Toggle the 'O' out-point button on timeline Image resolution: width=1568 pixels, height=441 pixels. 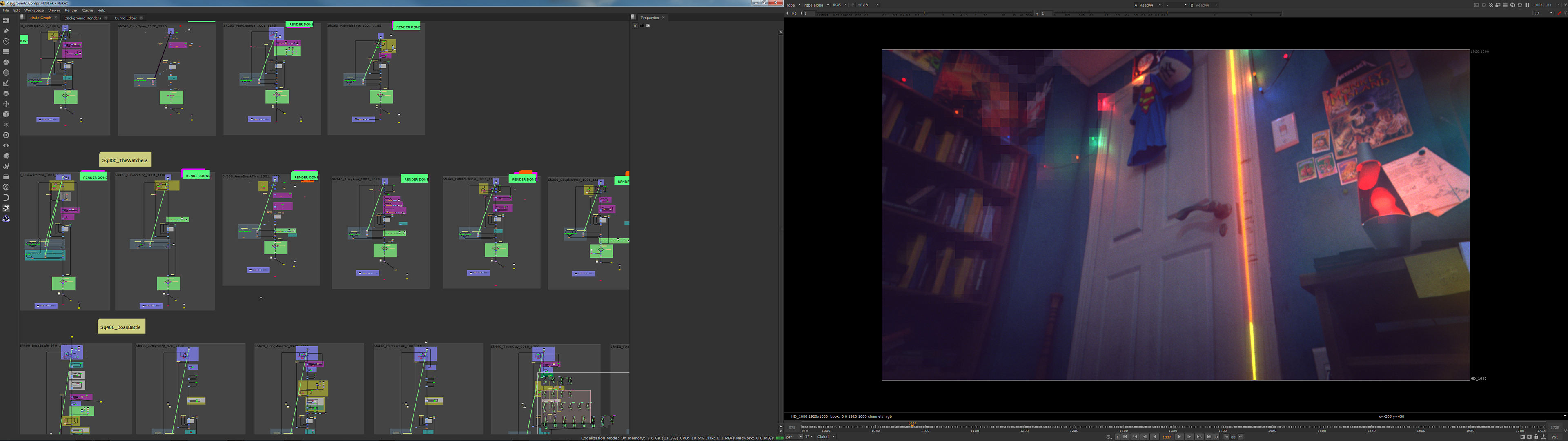point(1217,437)
